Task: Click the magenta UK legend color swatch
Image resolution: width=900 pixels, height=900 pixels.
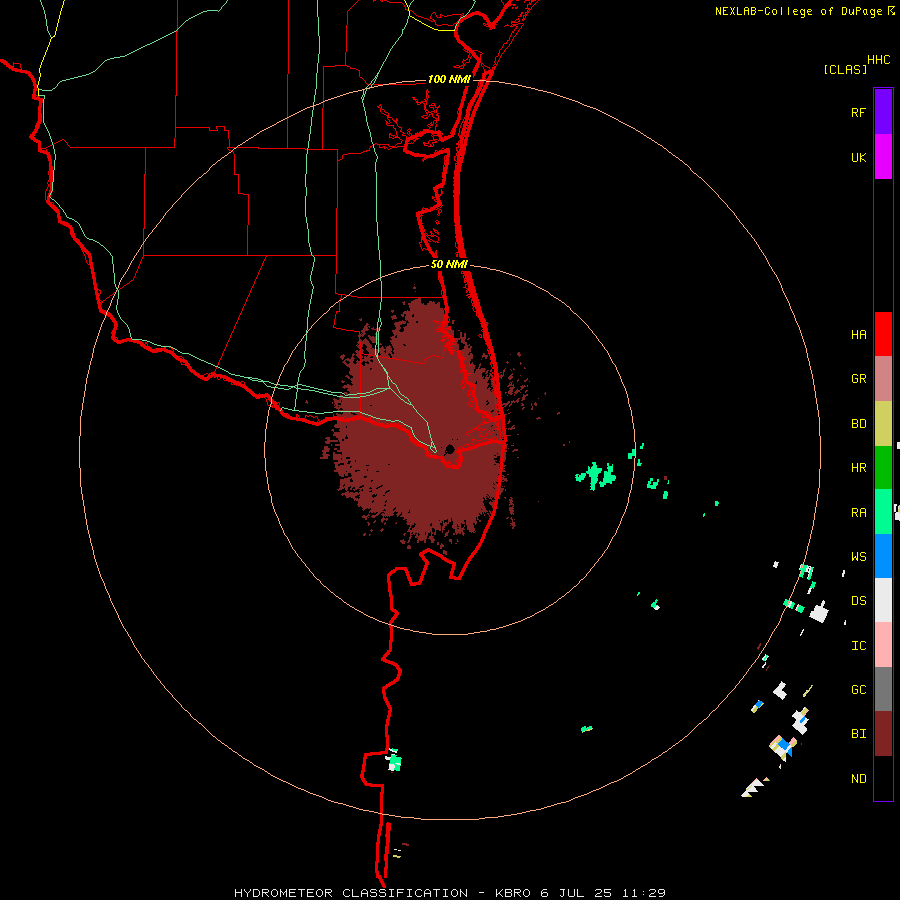Action: (883, 157)
